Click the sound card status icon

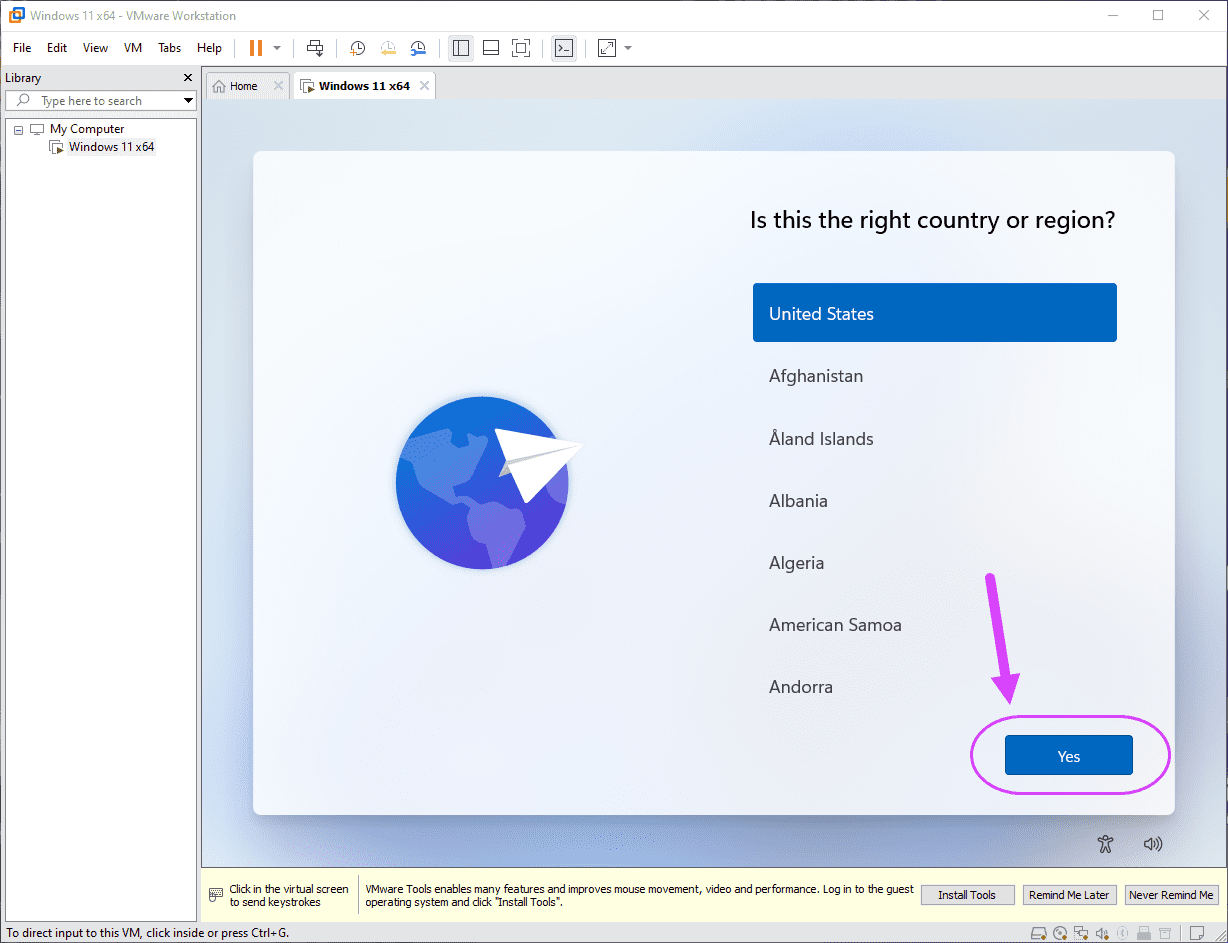click(x=1102, y=933)
